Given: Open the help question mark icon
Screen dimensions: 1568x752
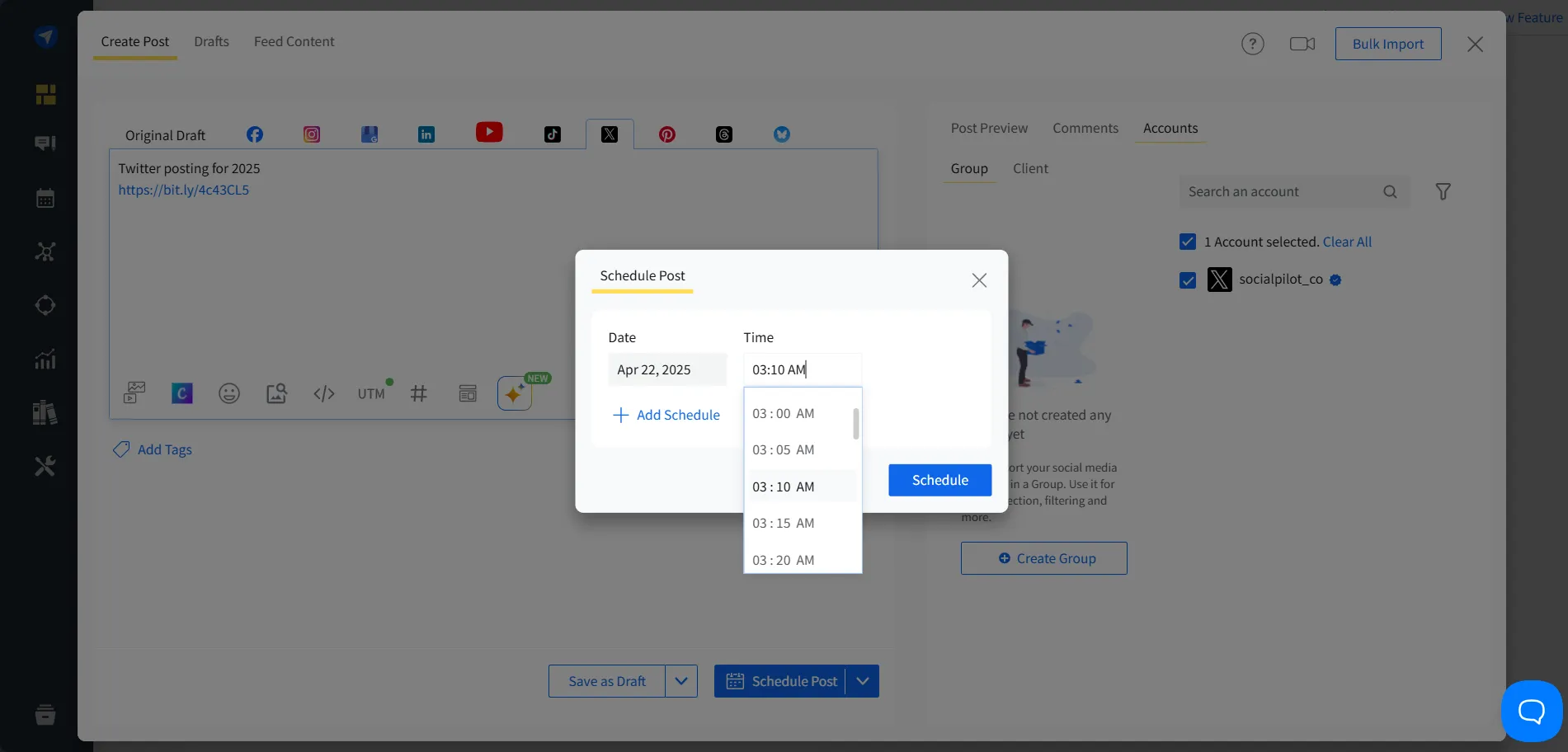Looking at the screenshot, I should 1252,44.
